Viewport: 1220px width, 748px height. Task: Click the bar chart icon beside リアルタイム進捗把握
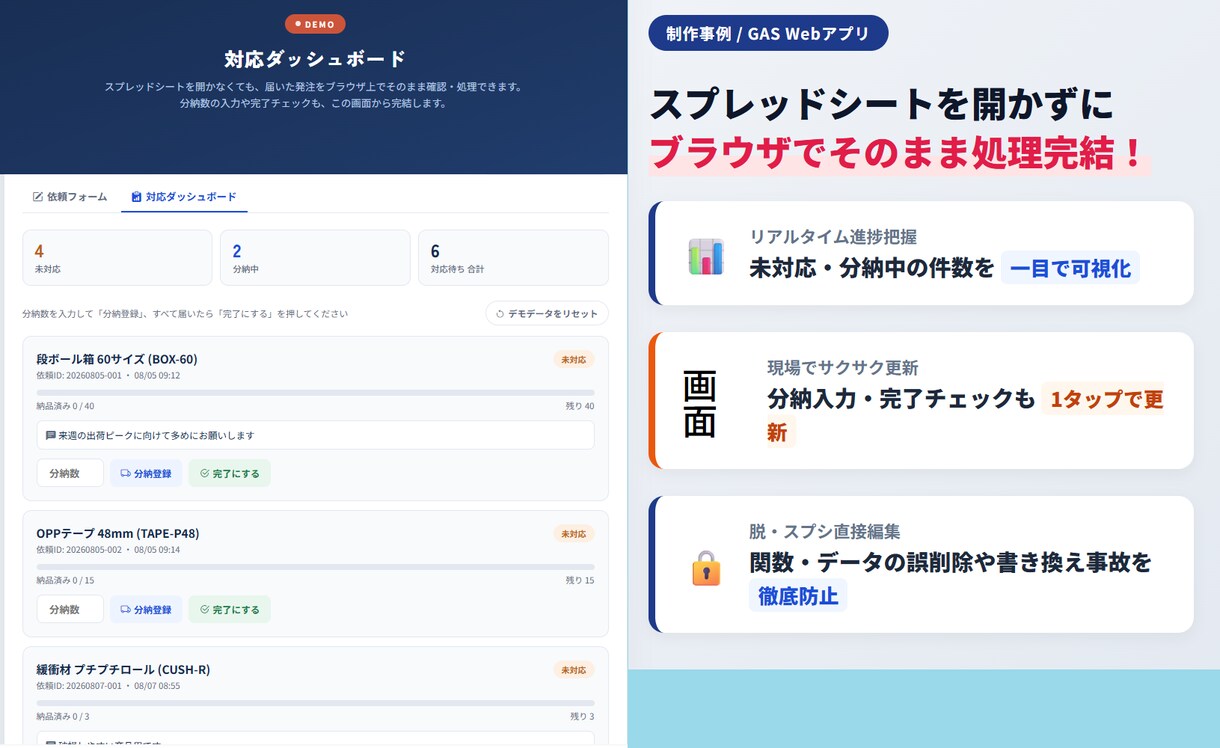tap(706, 256)
